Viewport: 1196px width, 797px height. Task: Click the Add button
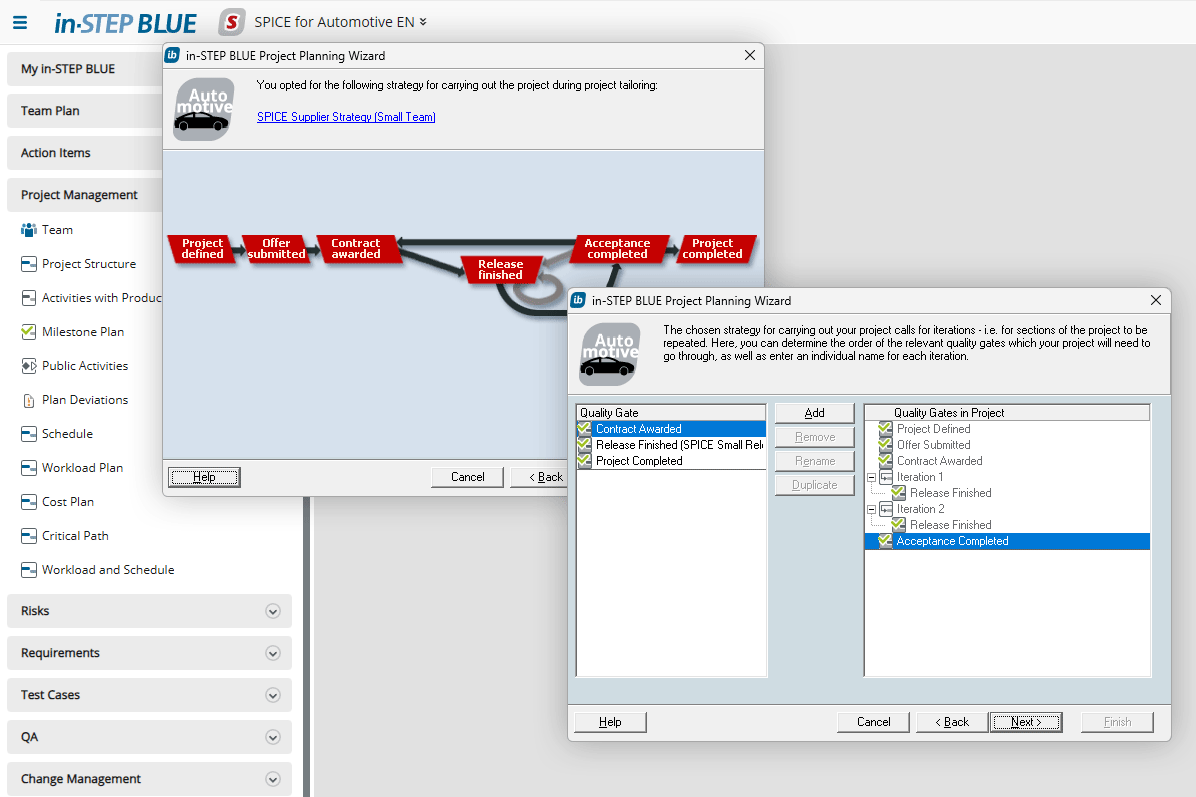814,413
